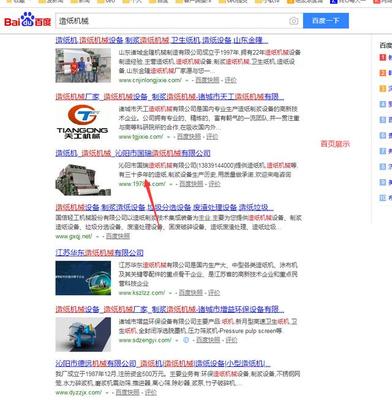The image size is (392, 400).
Task: Click the blue badge icon after sdzengyi.com
Action: pyautogui.click(x=186, y=340)
